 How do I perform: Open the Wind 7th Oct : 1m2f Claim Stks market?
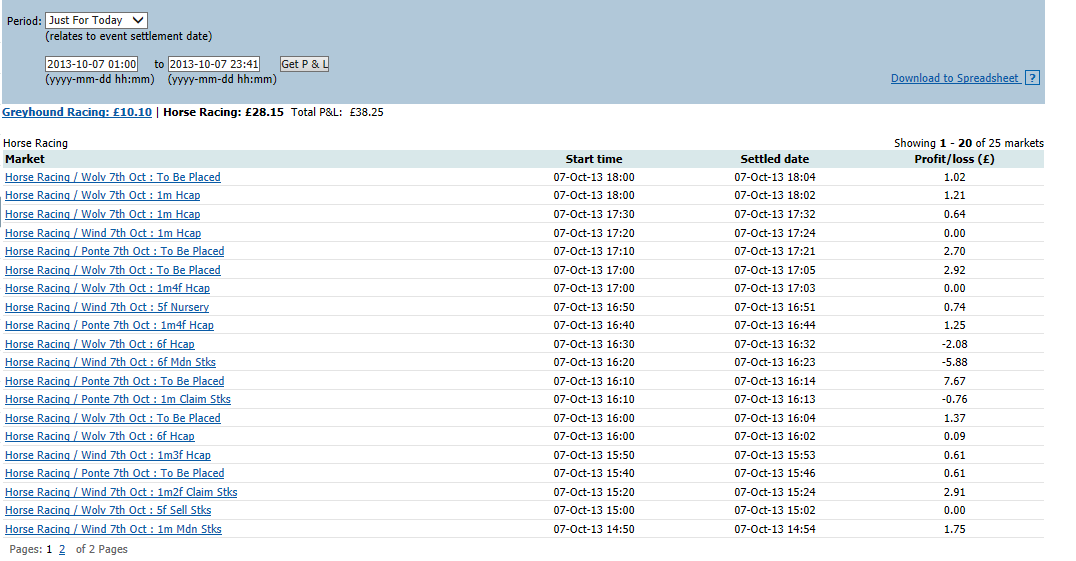pyautogui.click(x=121, y=492)
